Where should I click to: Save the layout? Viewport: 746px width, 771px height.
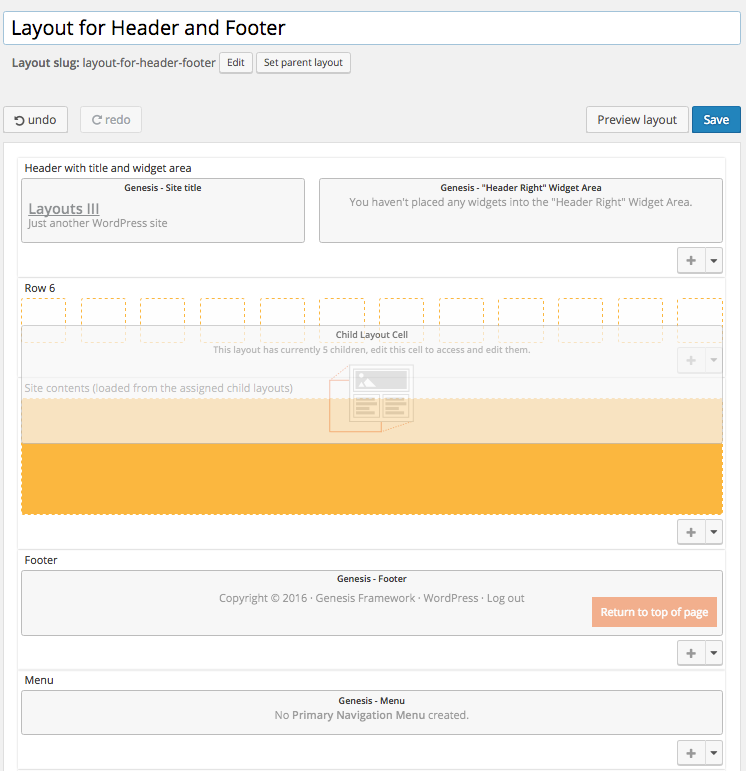click(x=716, y=119)
